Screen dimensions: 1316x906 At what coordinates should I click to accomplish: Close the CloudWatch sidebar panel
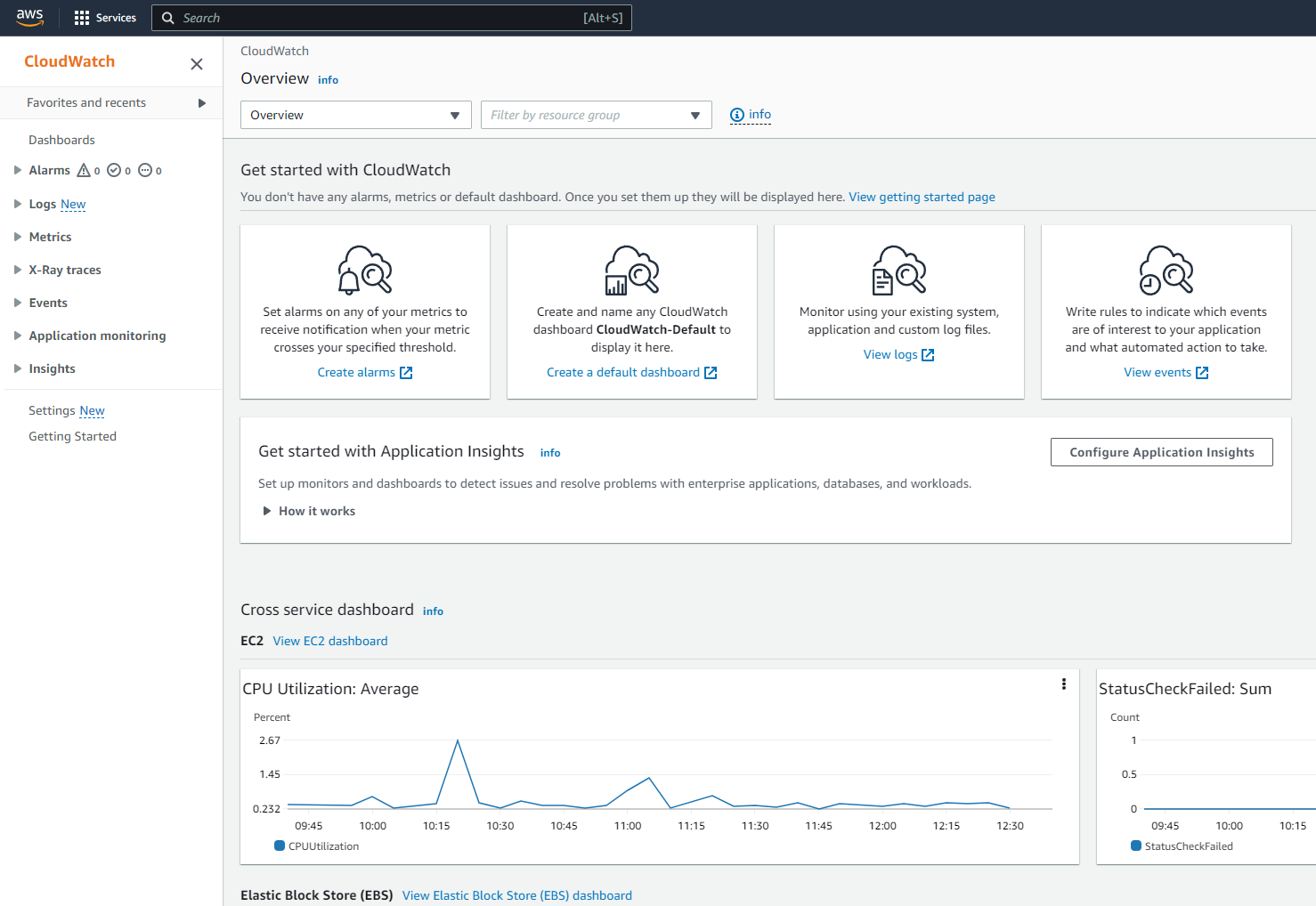(197, 64)
